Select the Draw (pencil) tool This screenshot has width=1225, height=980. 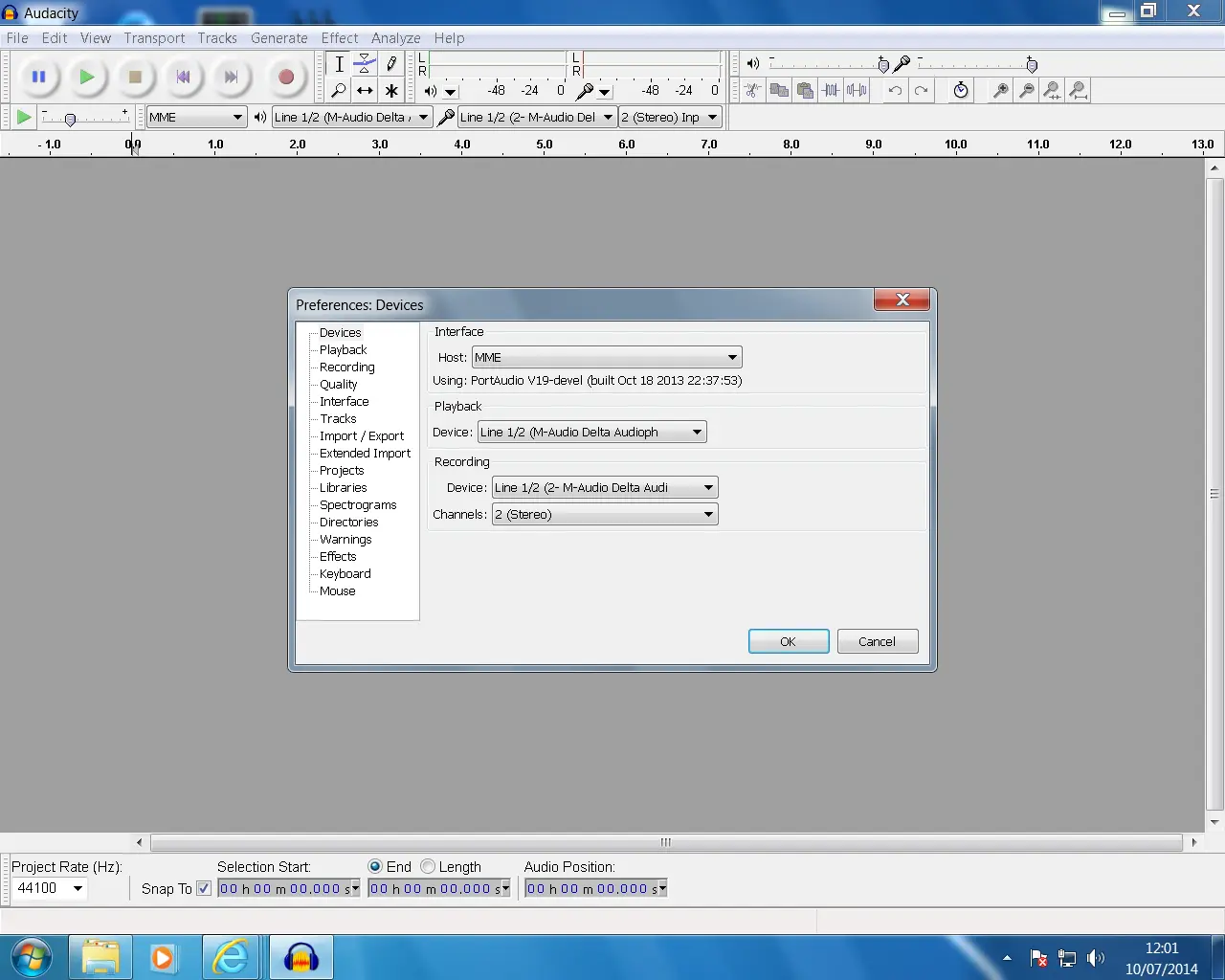coord(391,64)
